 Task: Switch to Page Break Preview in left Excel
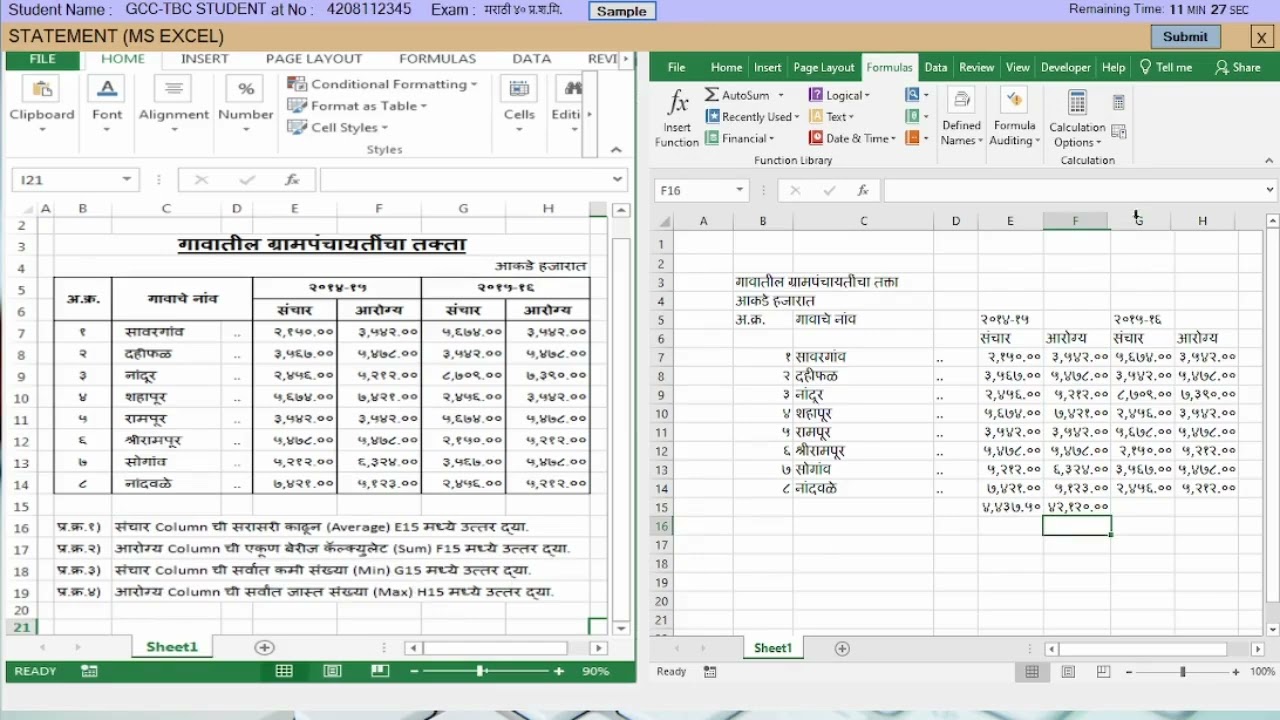pyautogui.click(x=379, y=671)
